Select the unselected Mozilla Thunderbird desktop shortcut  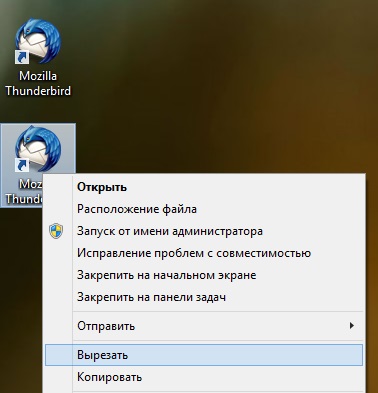pos(38,57)
